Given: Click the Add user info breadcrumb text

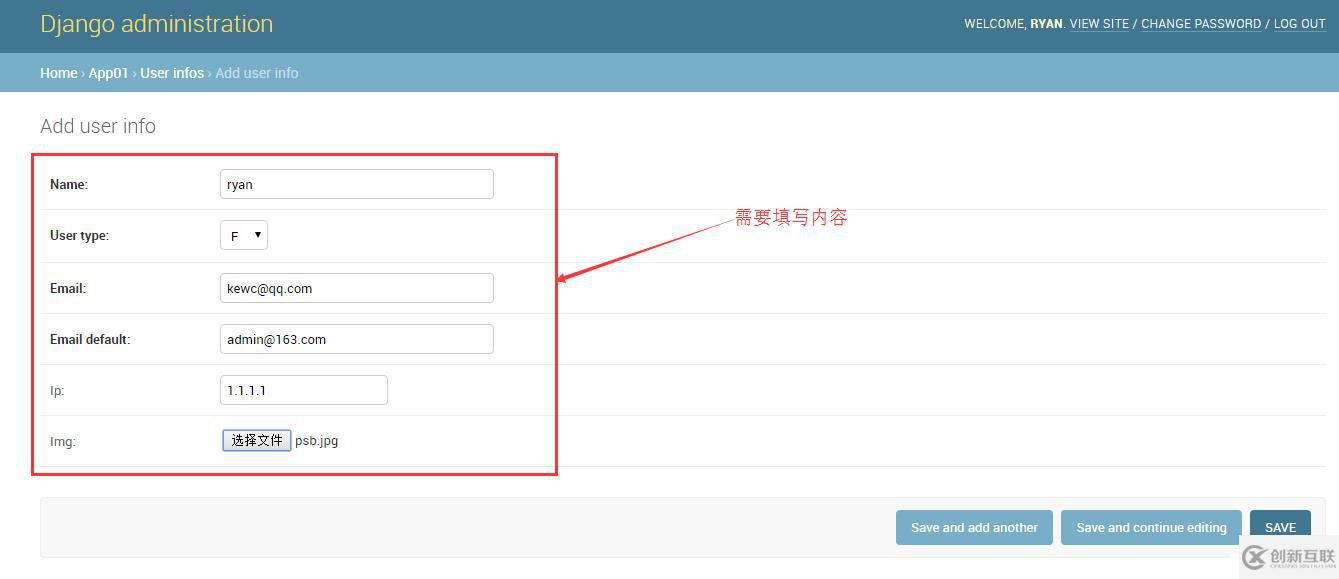Looking at the screenshot, I should (257, 73).
